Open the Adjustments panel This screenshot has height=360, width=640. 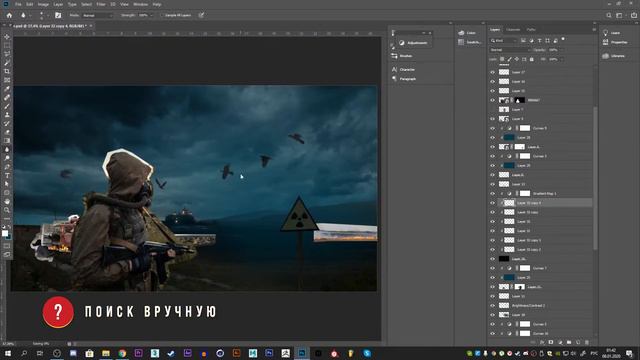pos(413,43)
